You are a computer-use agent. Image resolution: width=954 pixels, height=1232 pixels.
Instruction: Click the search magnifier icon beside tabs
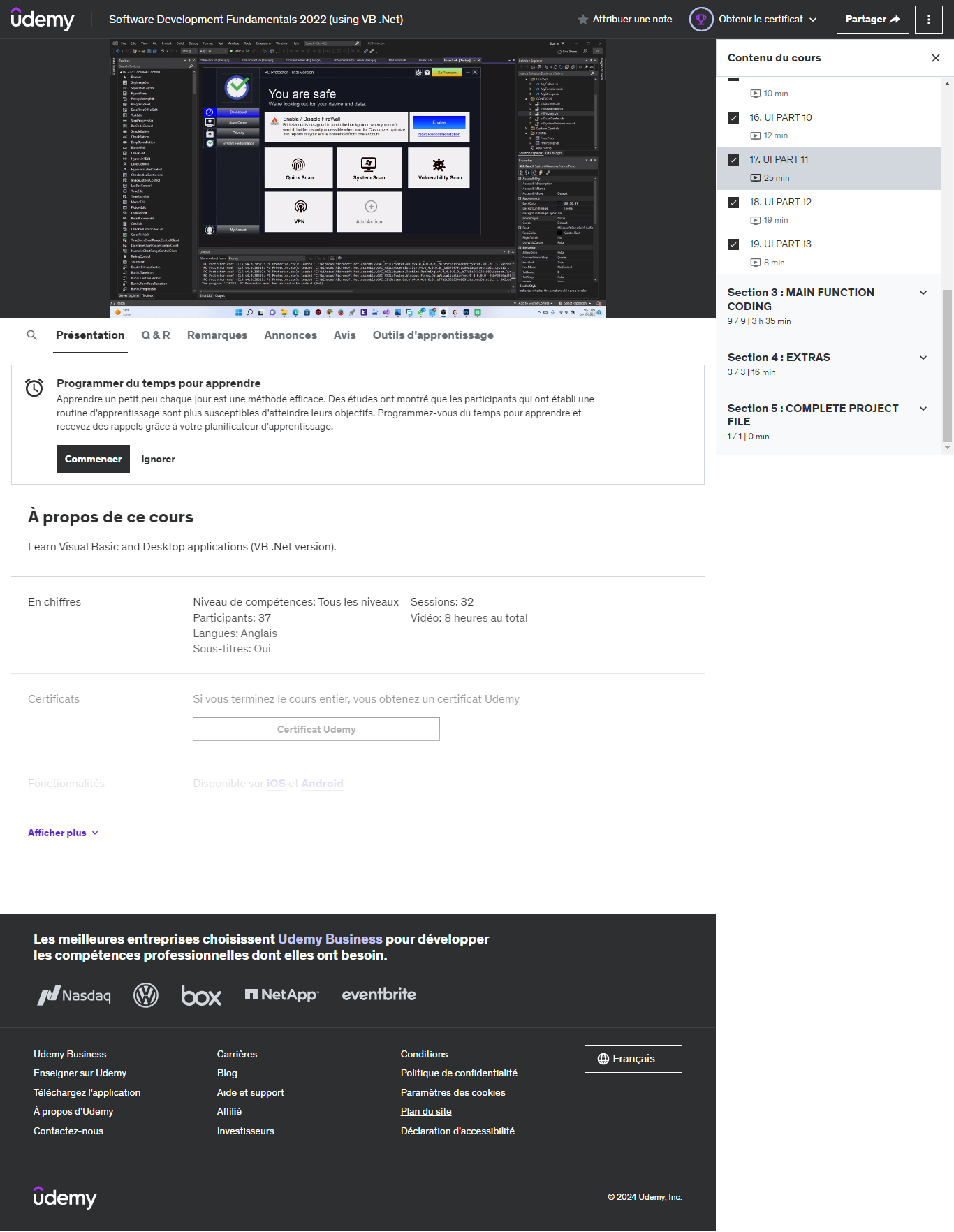[31, 335]
